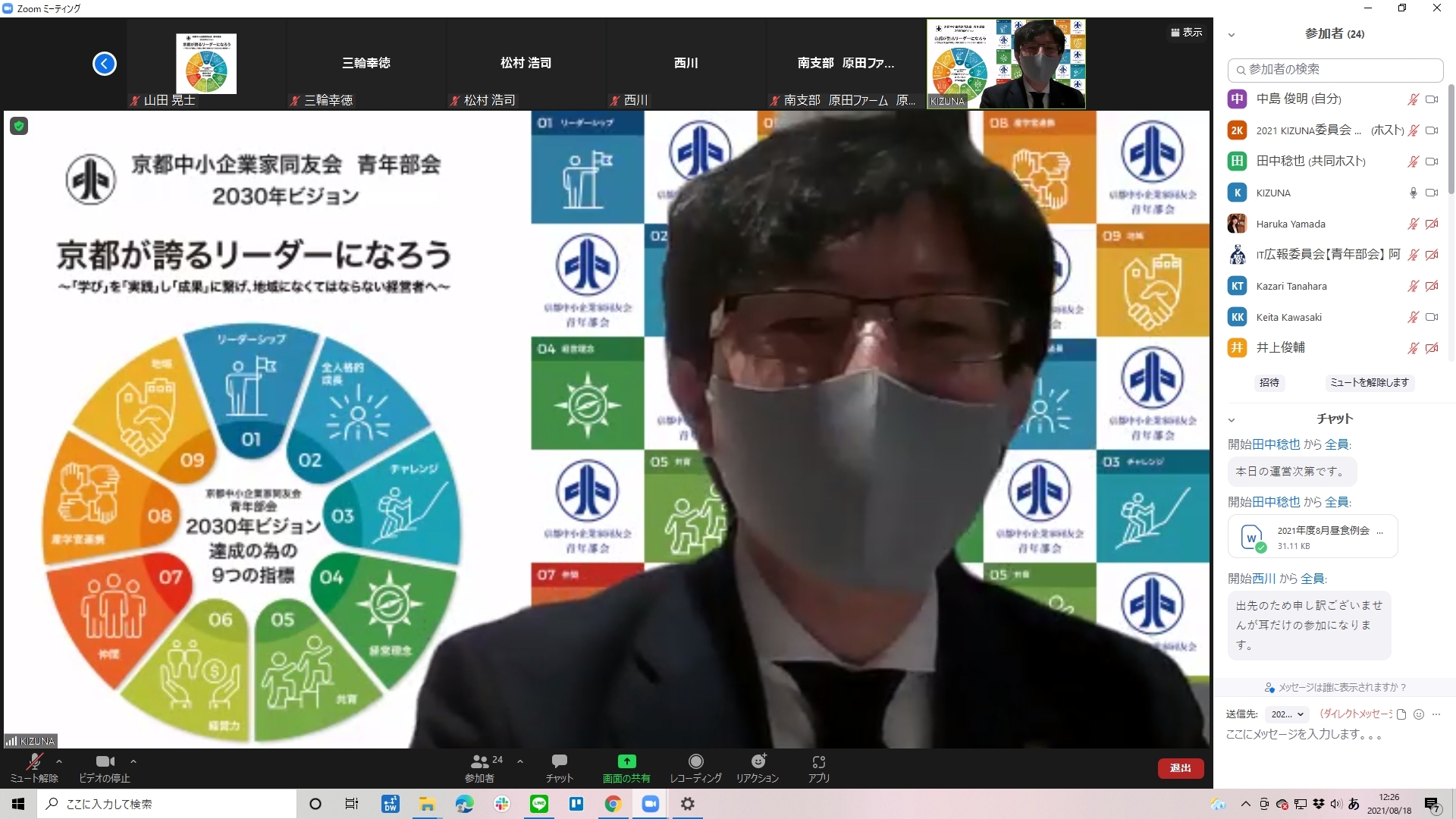Image resolution: width=1456 pixels, height=819 pixels.
Task: Open audio options arrow beside ミュート解除
Action: pyautogui.click(x=59, y=761)
